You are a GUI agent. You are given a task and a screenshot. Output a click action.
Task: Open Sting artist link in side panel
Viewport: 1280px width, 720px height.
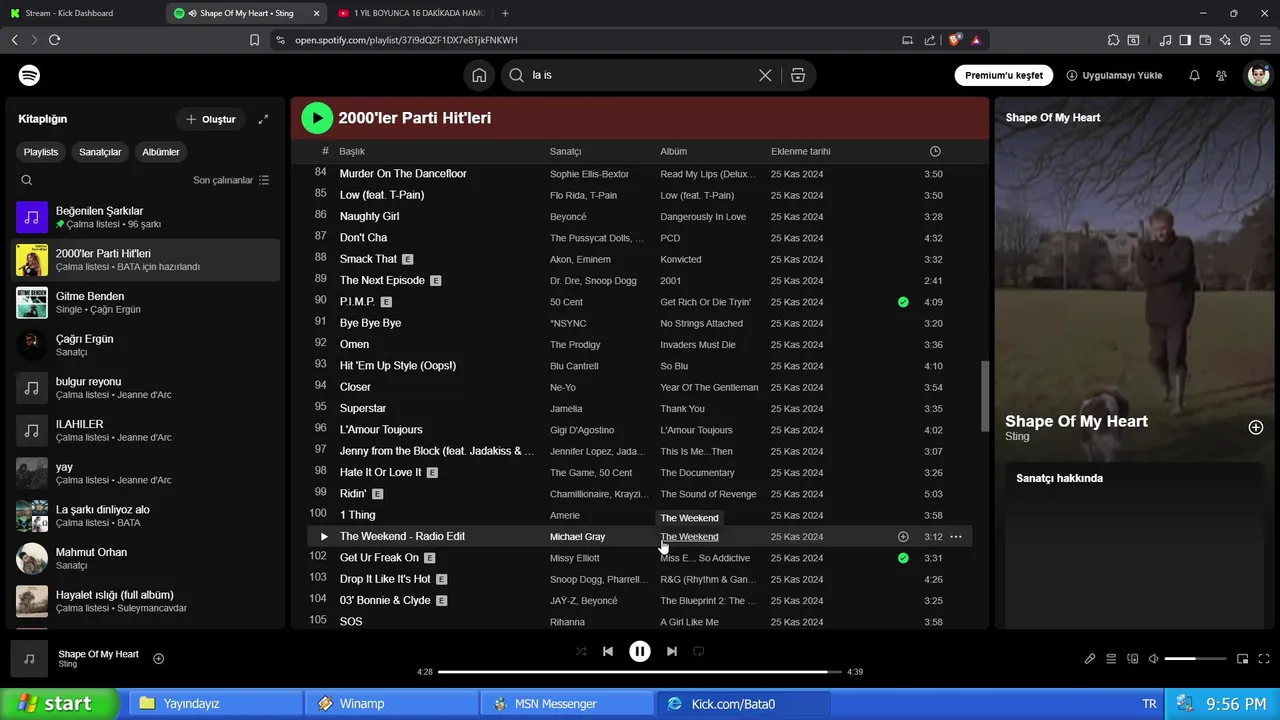[1017, 437]
